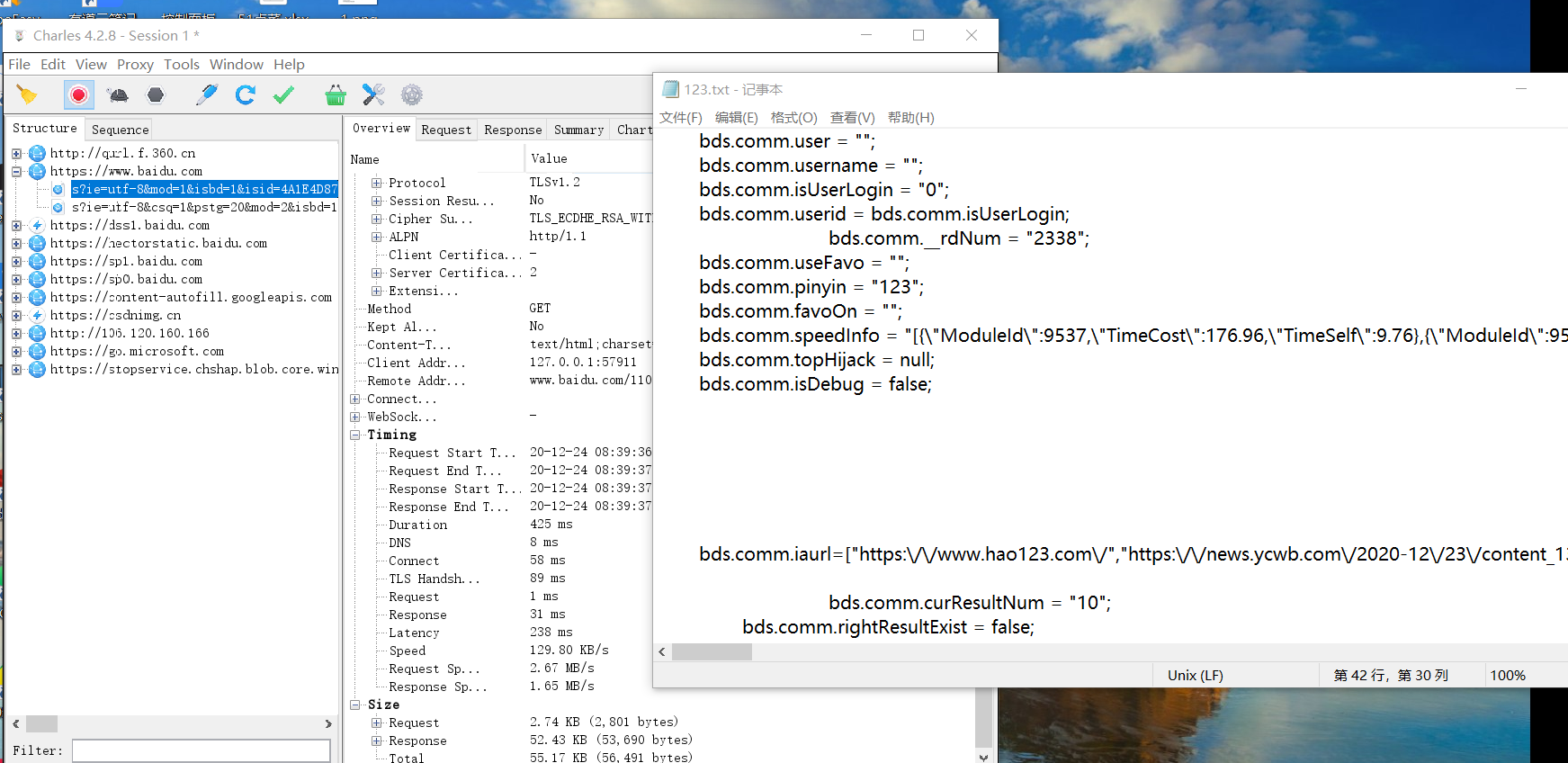Select the Overview tab

tap(381, 129)
